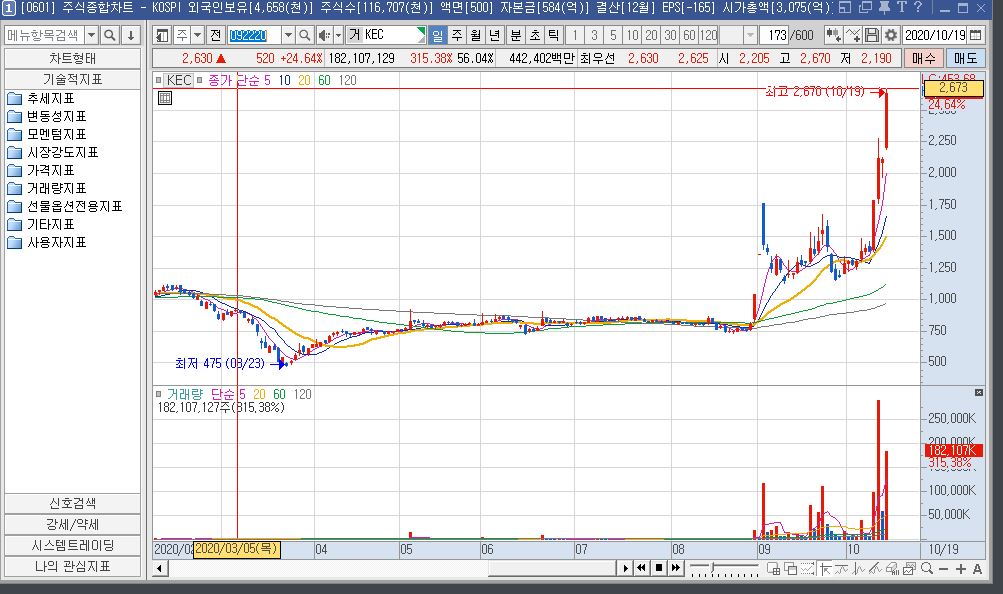Open the interval dropdown after 120
Image resolution: width=1003 pixels, height=594 pixels.
pos(750,35)
